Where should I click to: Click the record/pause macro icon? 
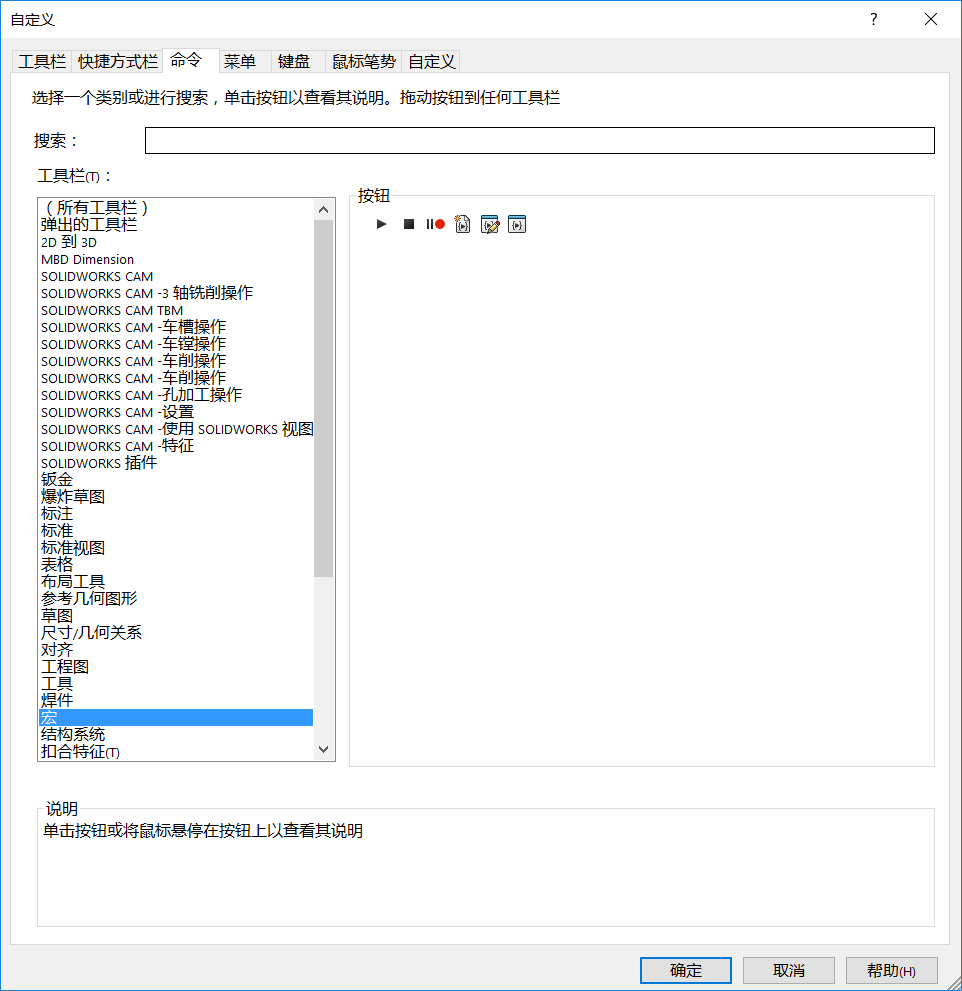coord(435,224)
